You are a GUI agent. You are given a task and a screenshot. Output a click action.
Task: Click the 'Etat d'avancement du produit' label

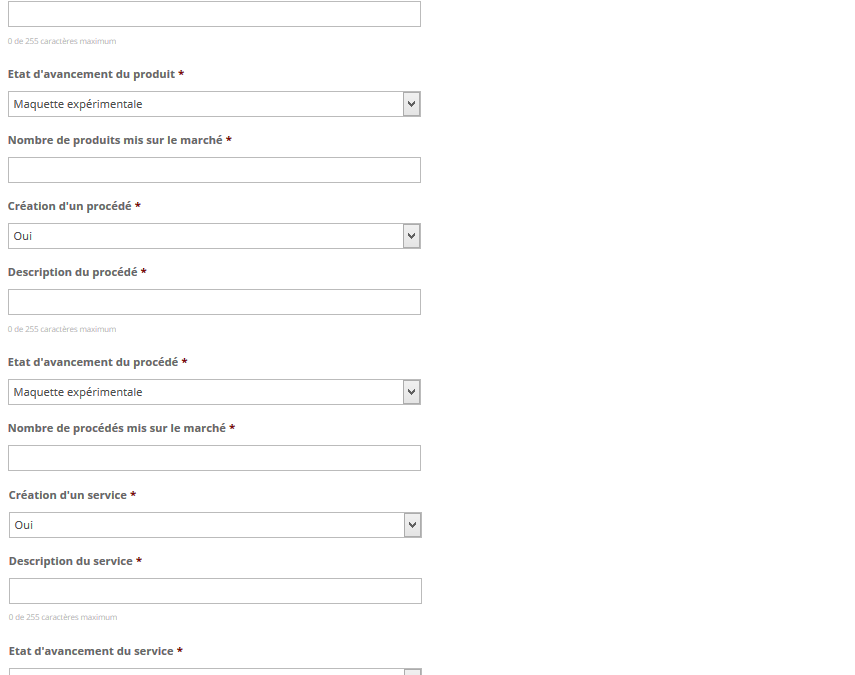click(x=91, y=75)
